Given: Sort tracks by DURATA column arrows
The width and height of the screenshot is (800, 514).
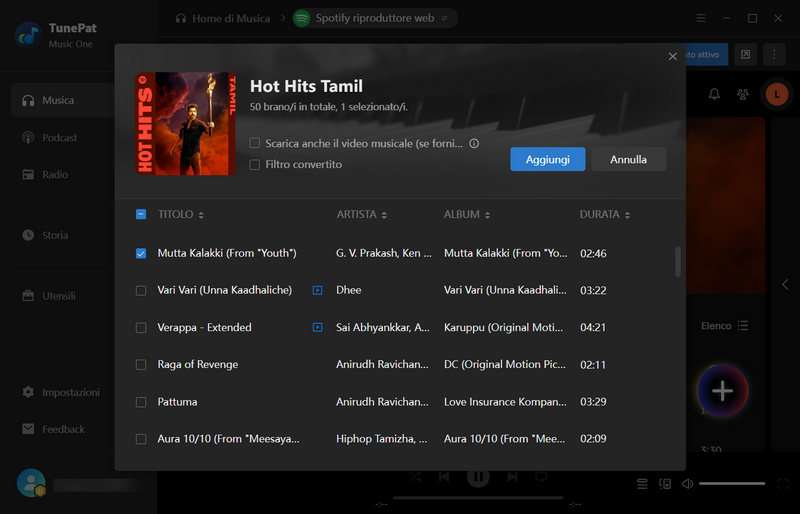Looking at the screenshot, I should click(627, 215).
